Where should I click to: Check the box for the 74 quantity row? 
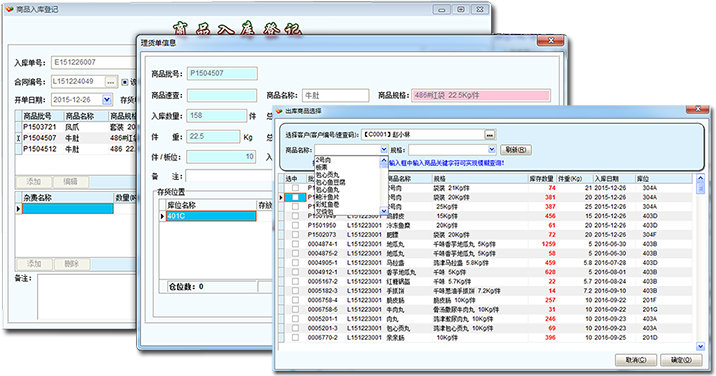coord(295,188)
